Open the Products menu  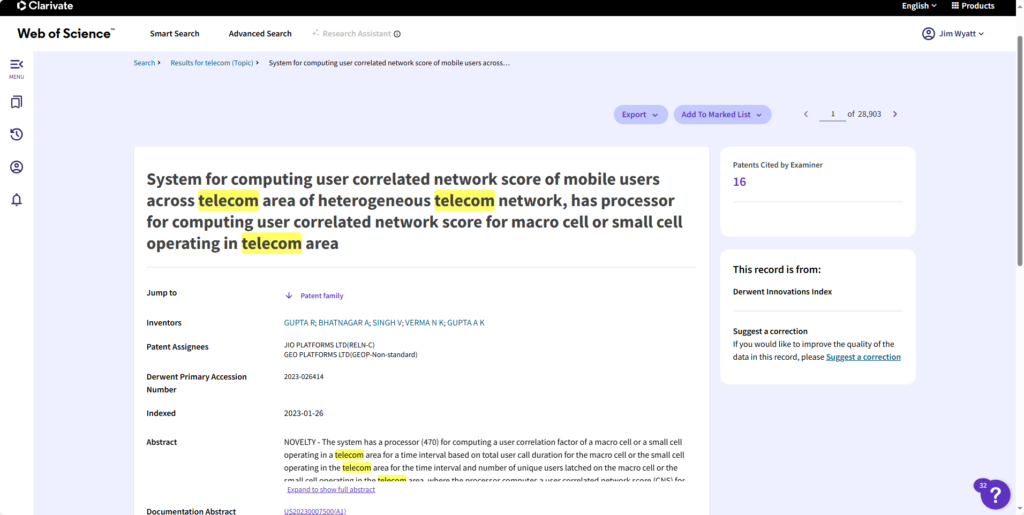click(972, 6)
